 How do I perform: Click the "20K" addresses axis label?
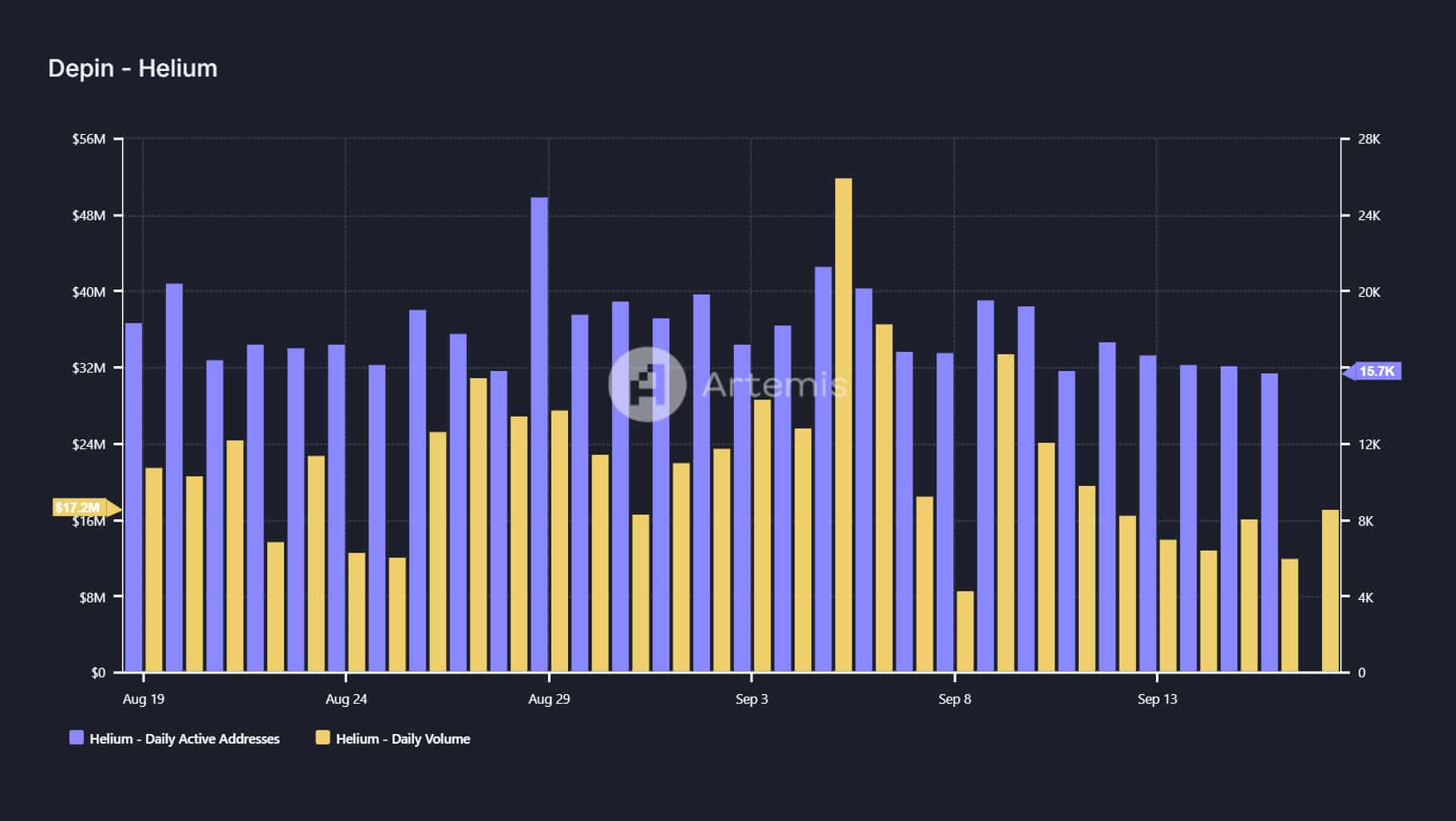[x=1369, y=292]
